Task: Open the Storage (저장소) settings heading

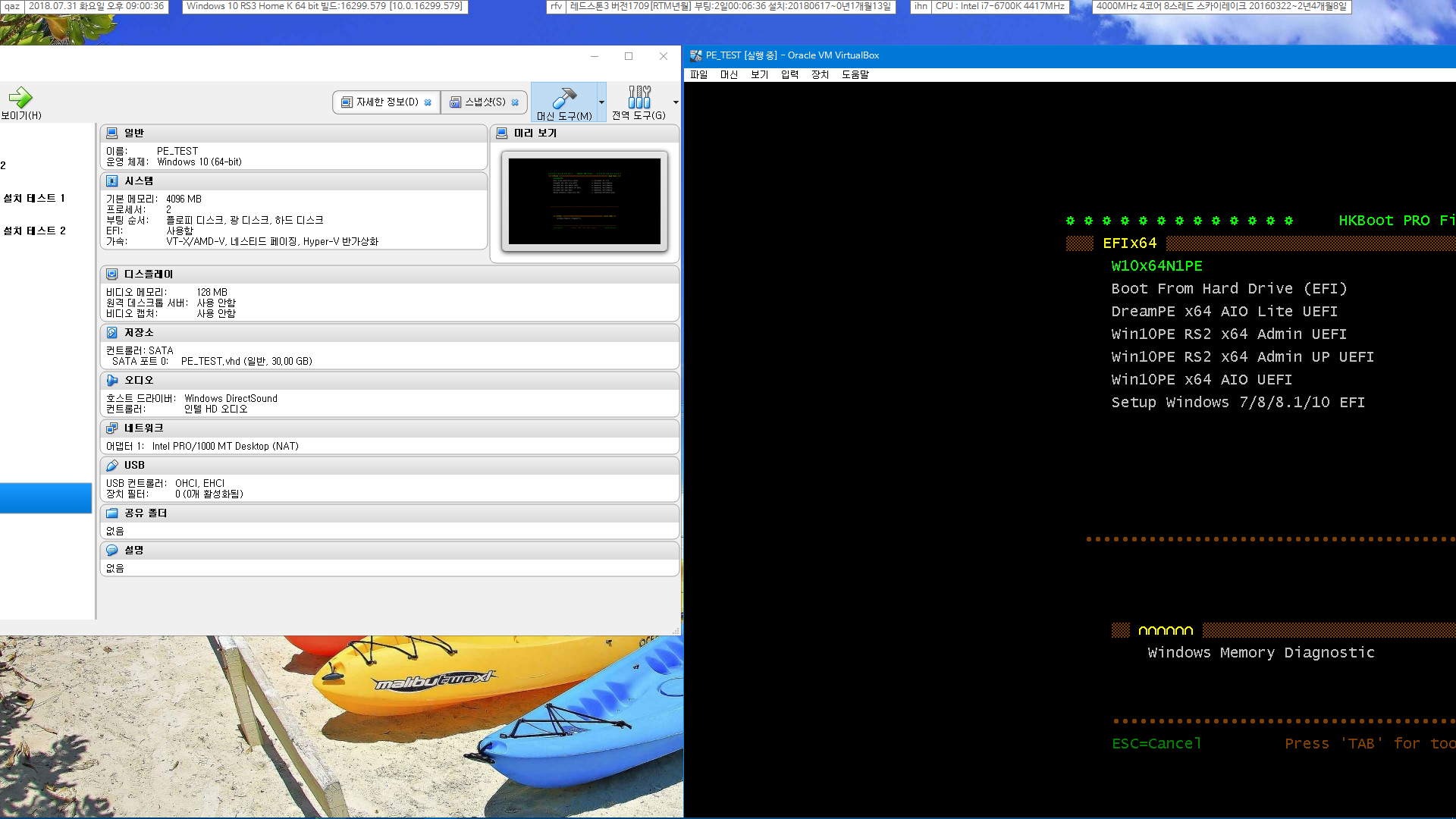Action: tap(139, 332)
